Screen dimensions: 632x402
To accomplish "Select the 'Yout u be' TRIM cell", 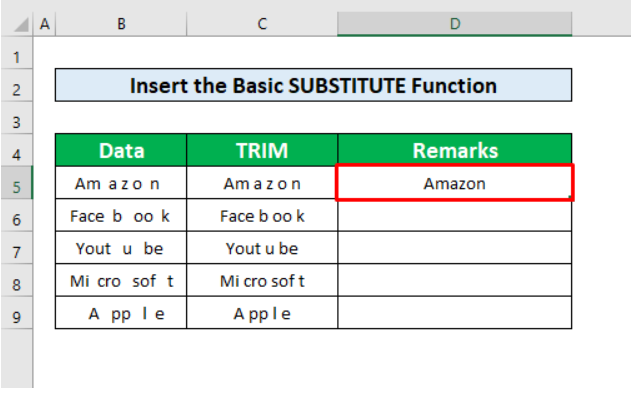I will coord(262,248).
